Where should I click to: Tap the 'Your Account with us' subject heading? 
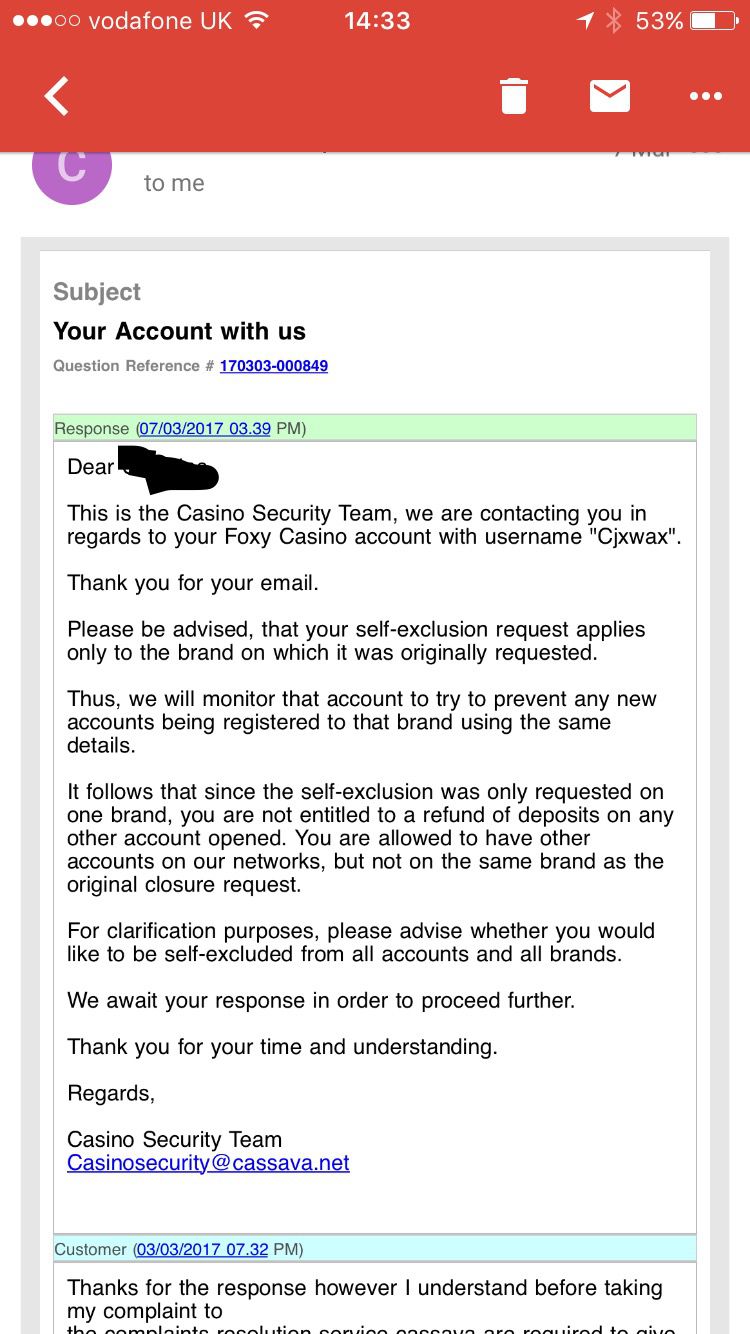180,331
